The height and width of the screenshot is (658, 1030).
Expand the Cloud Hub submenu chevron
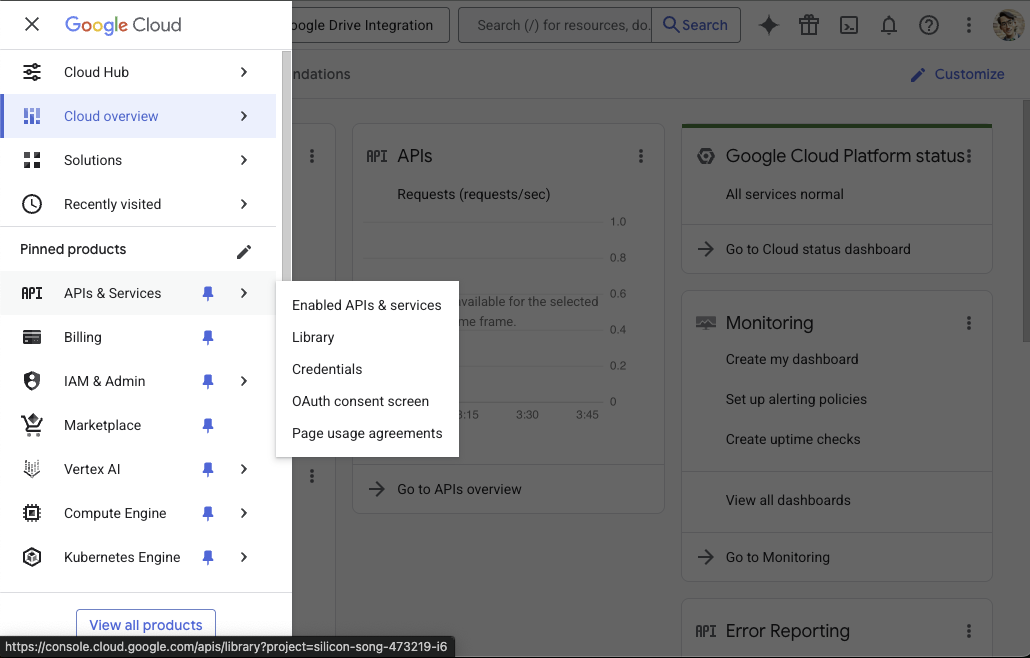244,72
